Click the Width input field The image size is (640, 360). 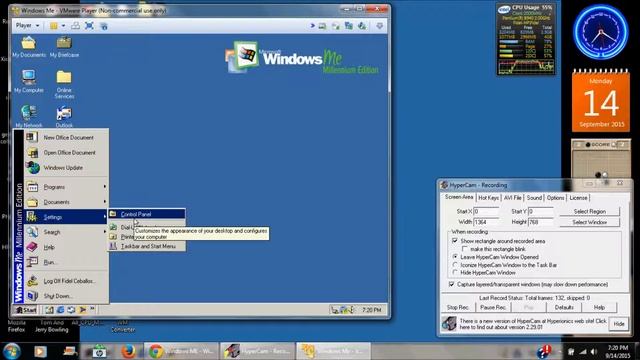point(486,222)
